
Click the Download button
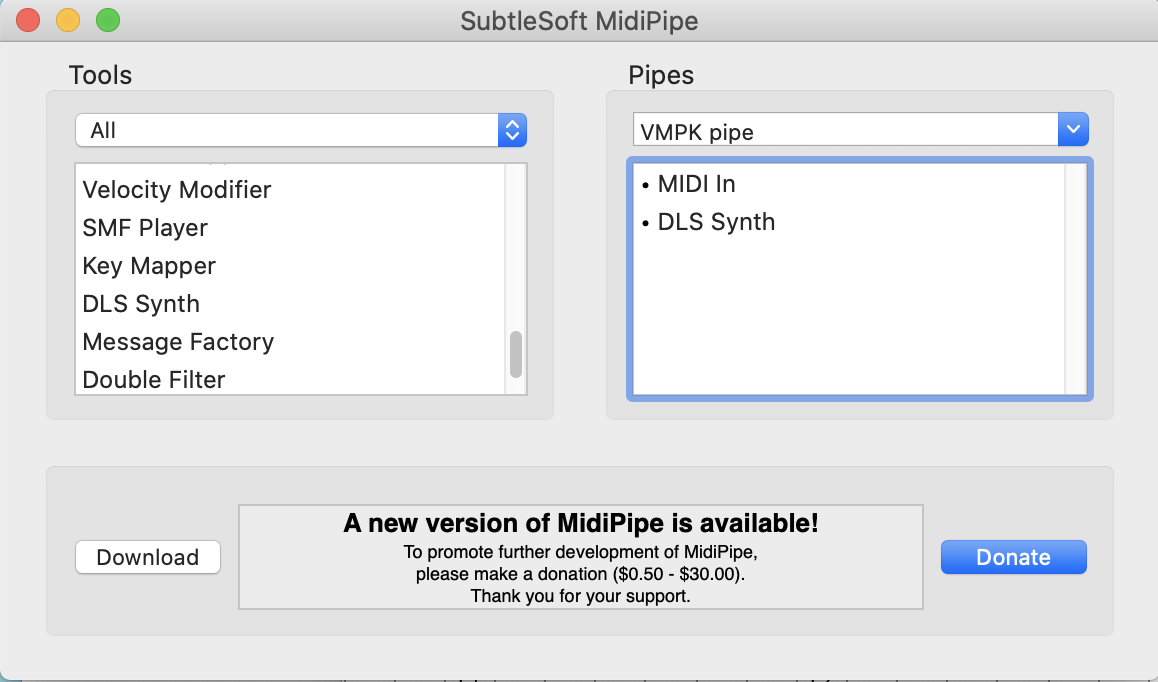pyautogui.click(x=147, y=557)
